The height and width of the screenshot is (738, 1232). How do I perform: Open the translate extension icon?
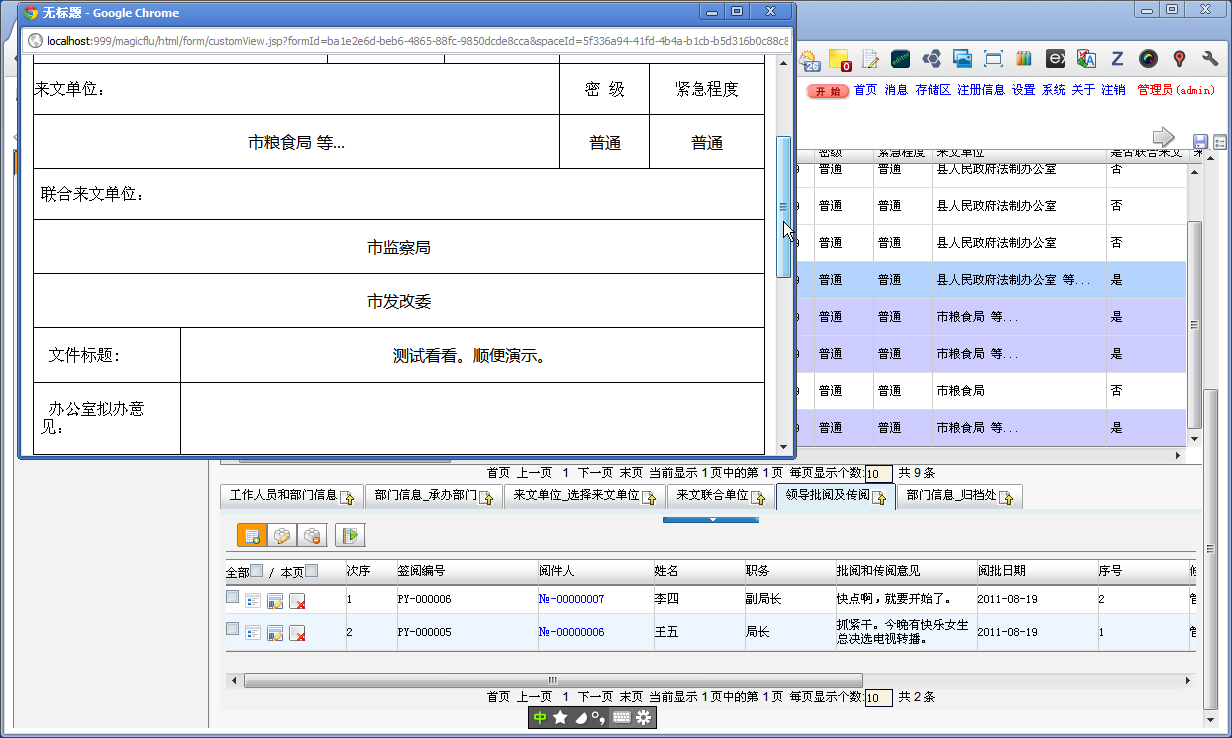(x=1086, y=59)
